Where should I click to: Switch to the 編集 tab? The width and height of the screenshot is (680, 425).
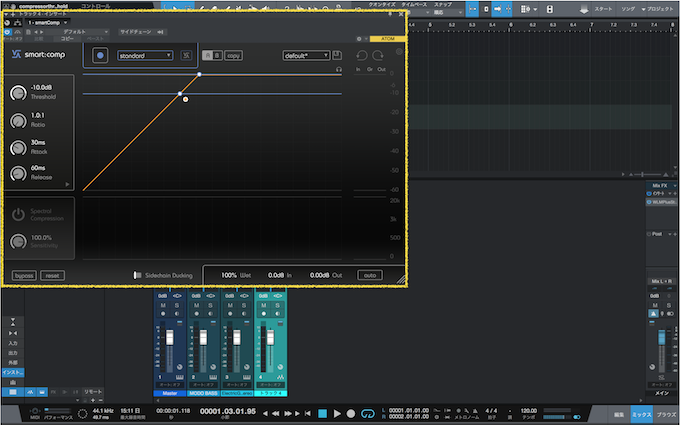coord(619,415)
